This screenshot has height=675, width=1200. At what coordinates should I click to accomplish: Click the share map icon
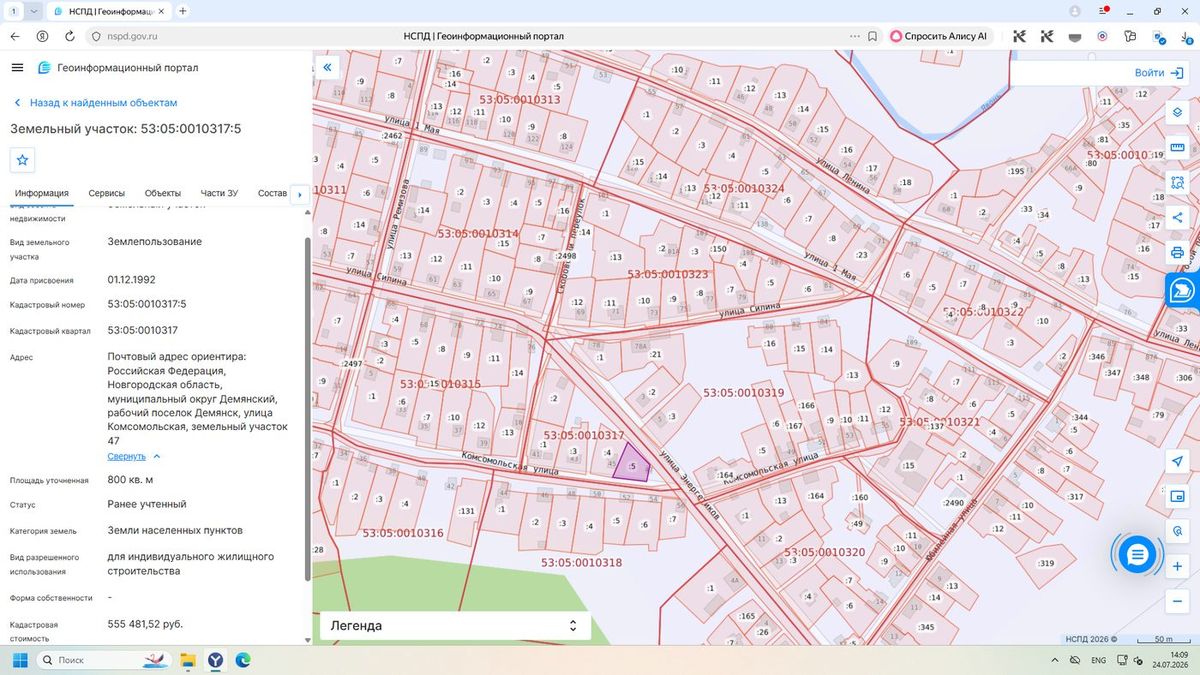point(1178,217)
